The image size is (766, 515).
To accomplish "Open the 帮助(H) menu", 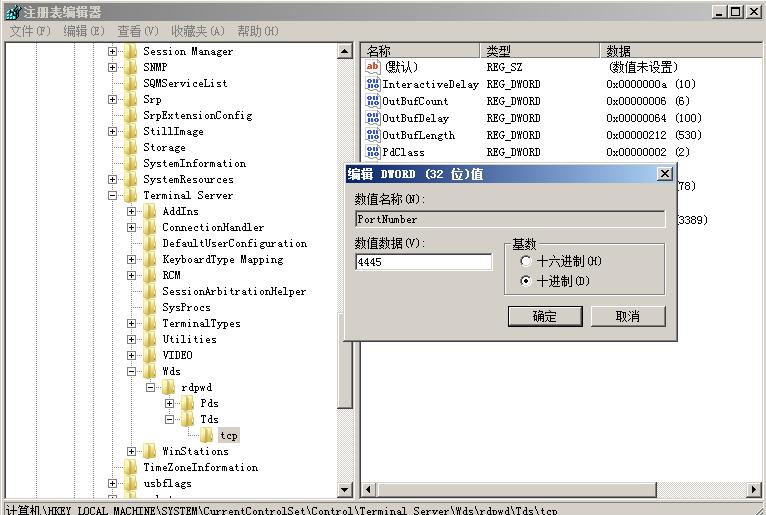I will coord(258,31).
